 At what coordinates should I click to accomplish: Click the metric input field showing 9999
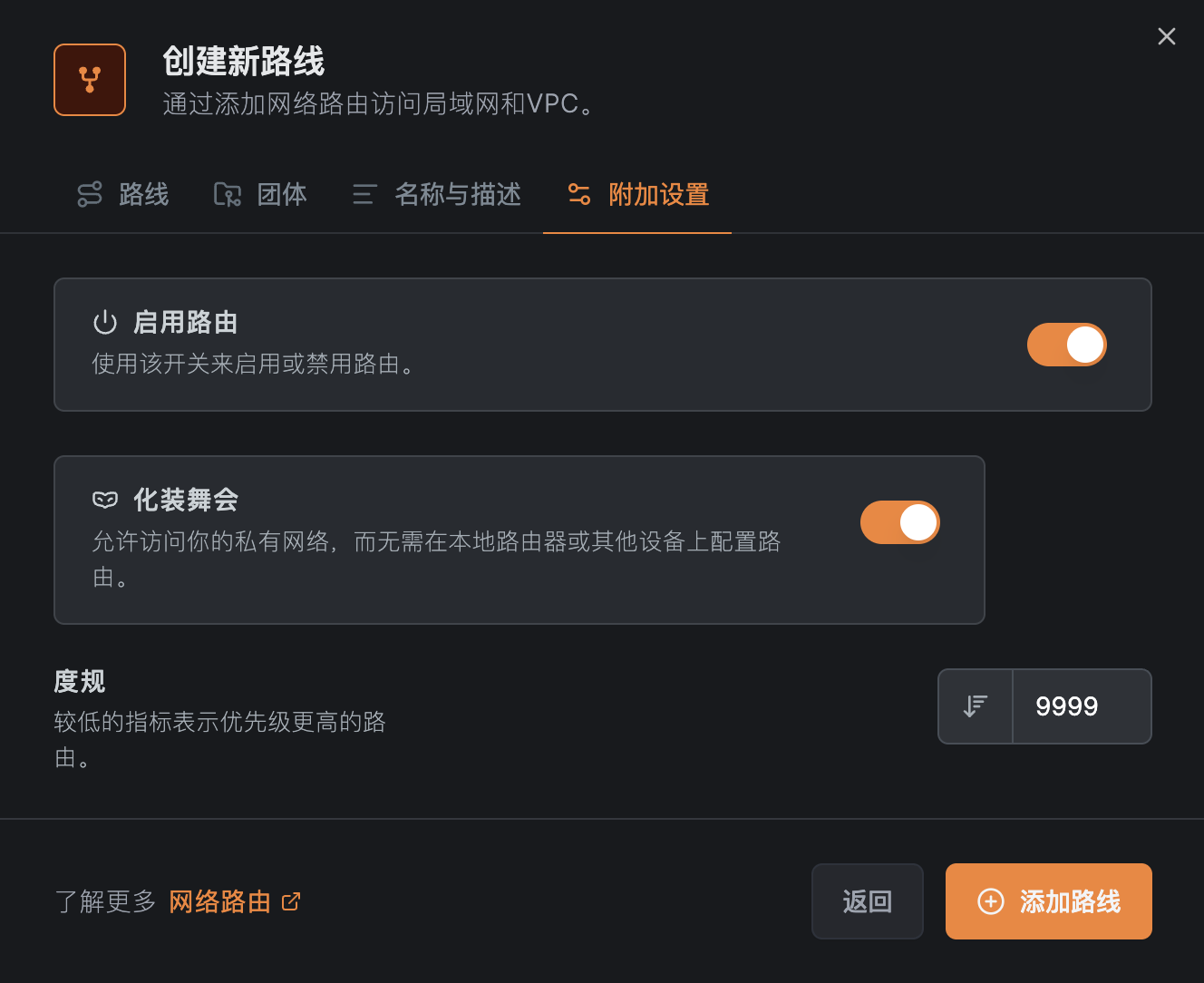point(1082,706)
